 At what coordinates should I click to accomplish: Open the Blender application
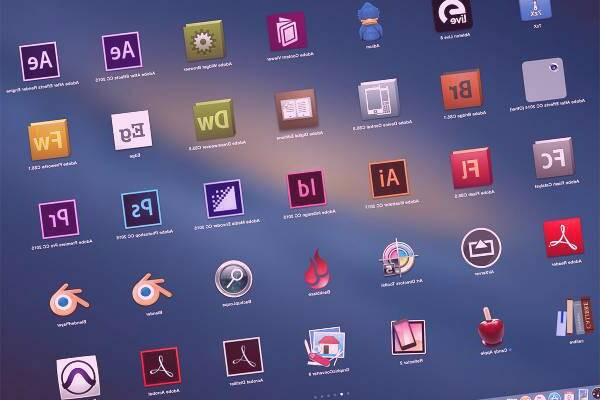click(x=149, y=290)
